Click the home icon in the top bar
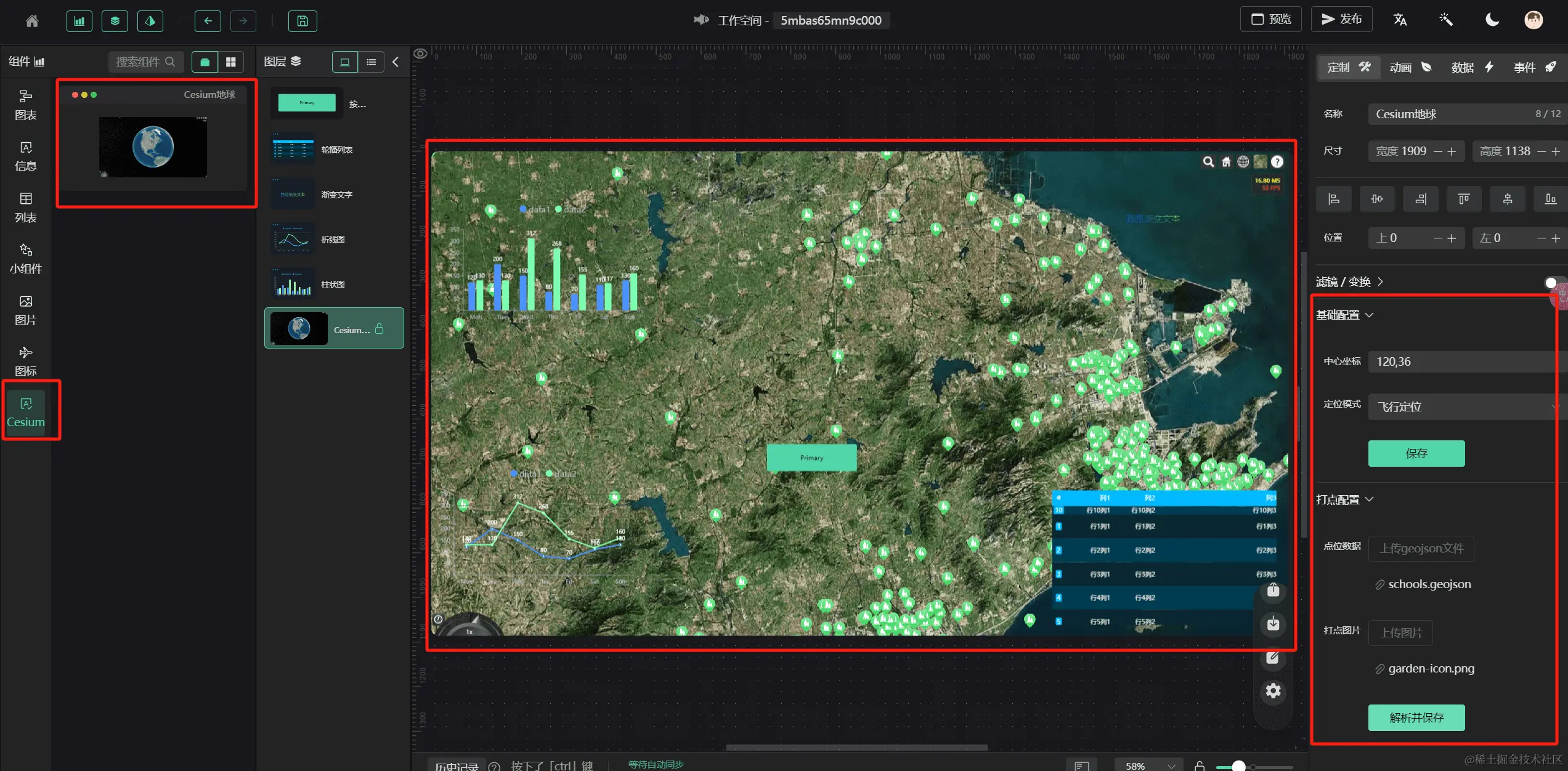 (x=32, y=21)
